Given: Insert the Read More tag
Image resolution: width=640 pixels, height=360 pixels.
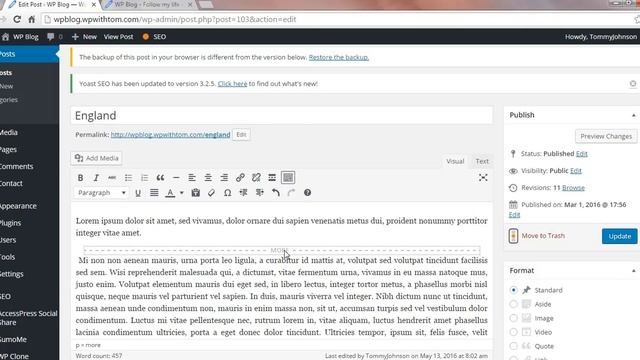Looking at the screenshot, I should pos(272,178).
